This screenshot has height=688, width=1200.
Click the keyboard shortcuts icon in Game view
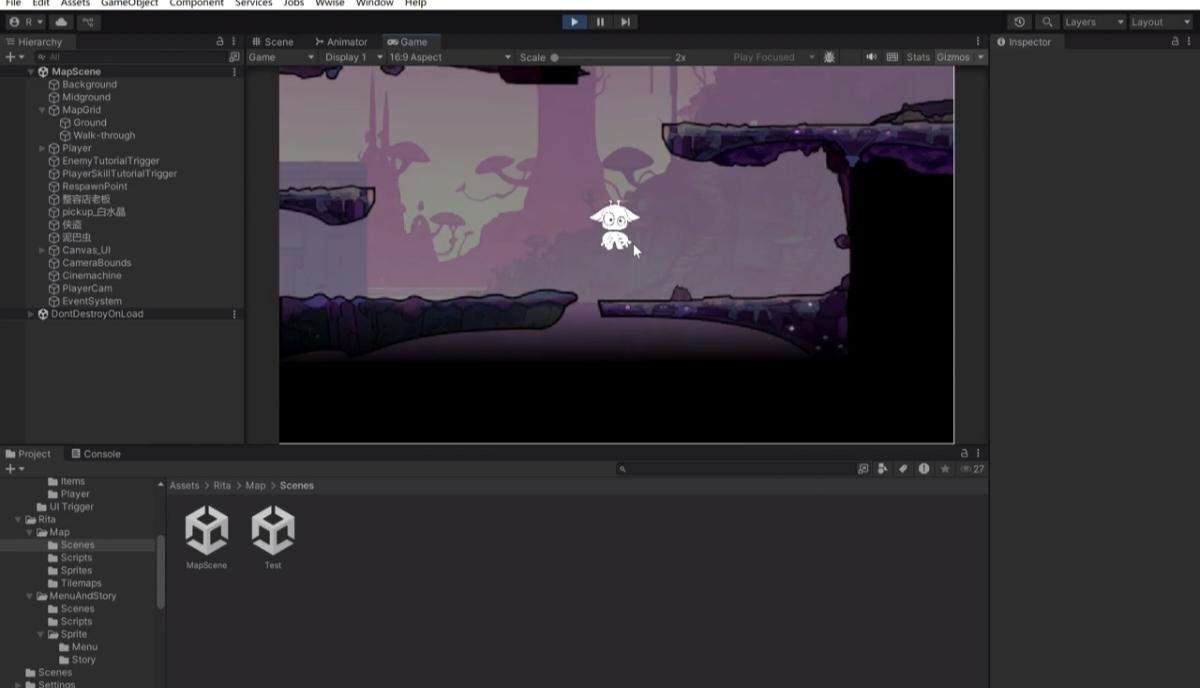point(892,58)
